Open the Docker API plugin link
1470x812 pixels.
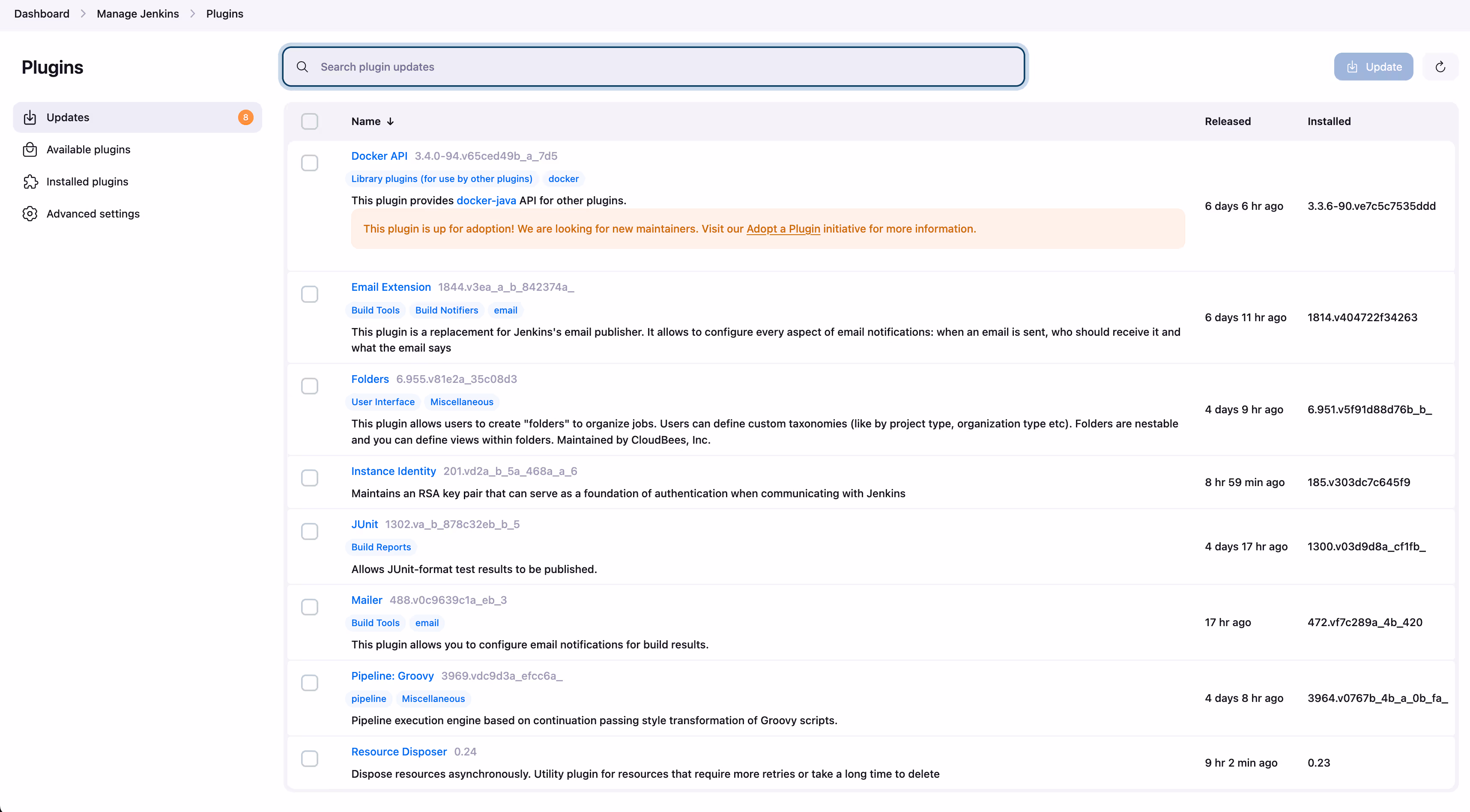point(379,156)
